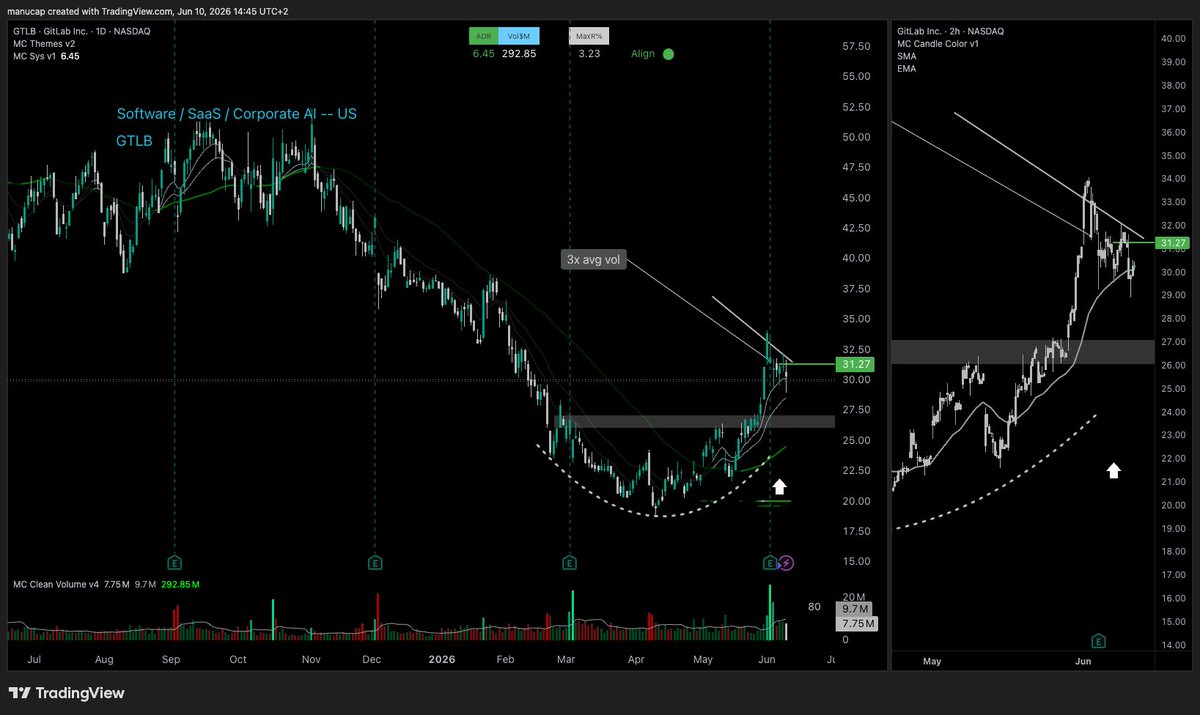Click the earnings E marker under March

(569, 563)
